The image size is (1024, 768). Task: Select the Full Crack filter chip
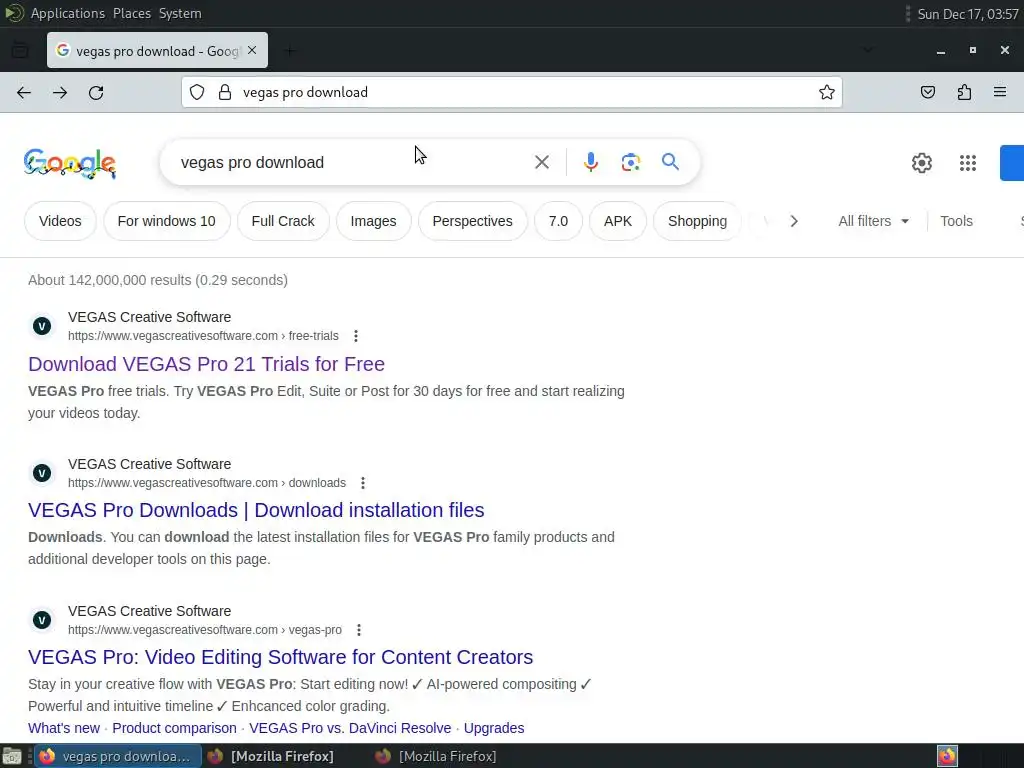pos(283,221)
